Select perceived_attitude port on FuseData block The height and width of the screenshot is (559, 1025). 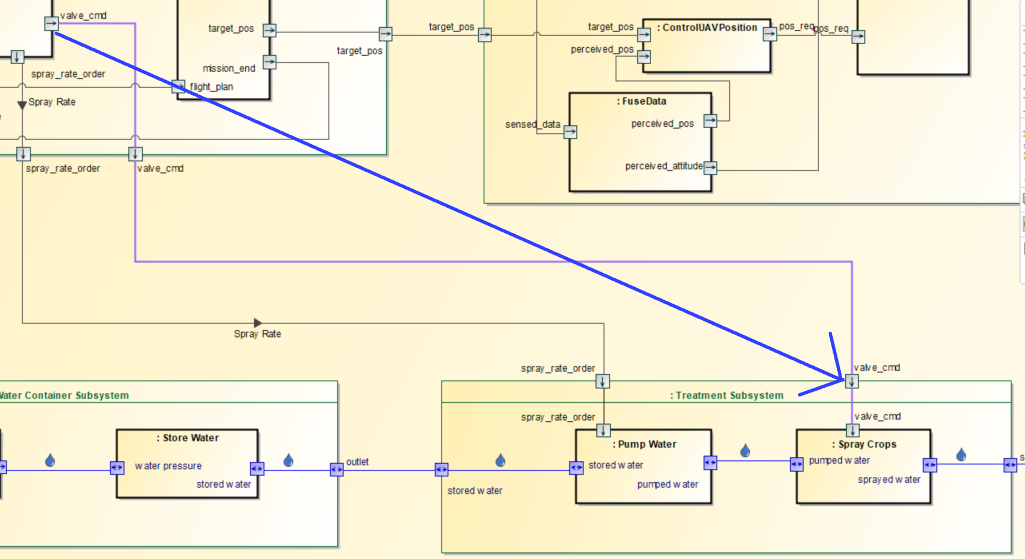pyautogui.click(x=710, y=168)
